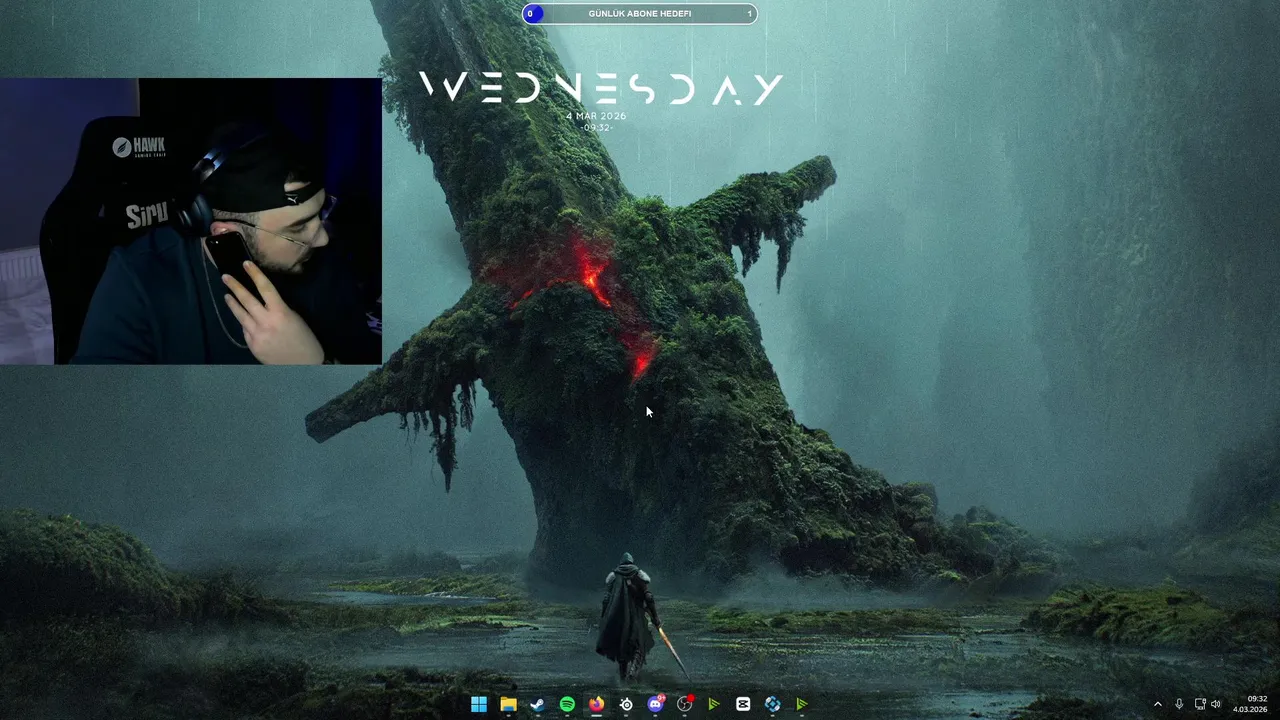Click green triangle icon between OBS and CapCut
Viewport: 1280px width, 720px height.
(x=714, y=704)
